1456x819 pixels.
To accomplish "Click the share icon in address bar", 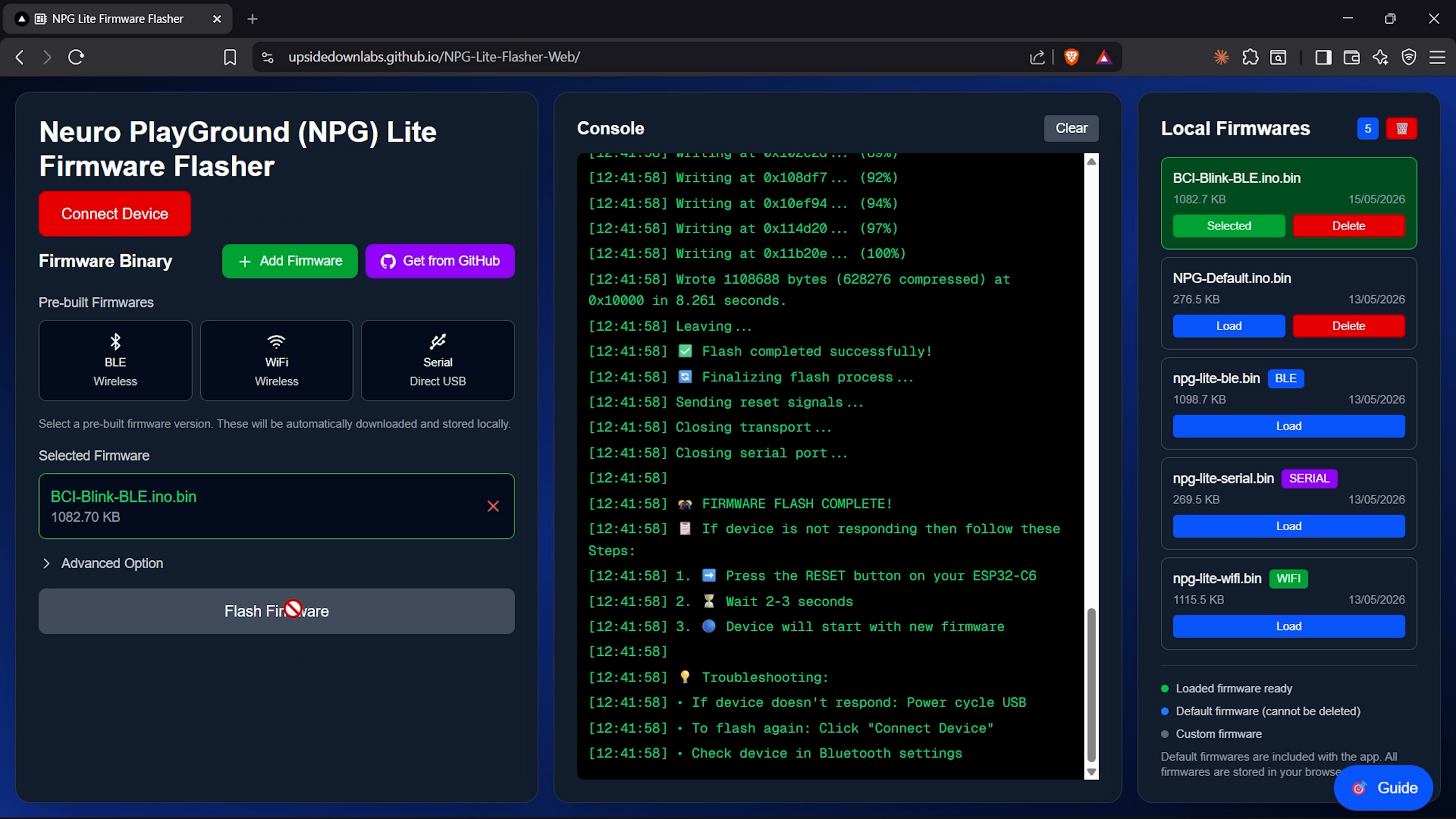I will point(1037,57).
